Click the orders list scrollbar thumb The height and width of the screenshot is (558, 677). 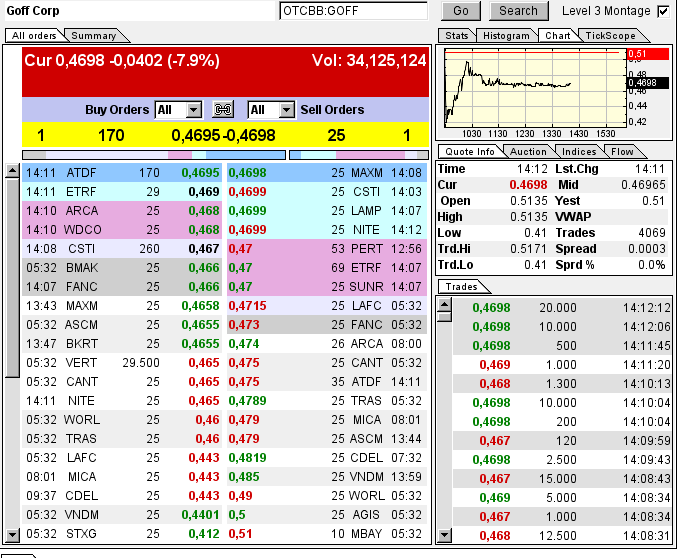(x=13, y=278)
